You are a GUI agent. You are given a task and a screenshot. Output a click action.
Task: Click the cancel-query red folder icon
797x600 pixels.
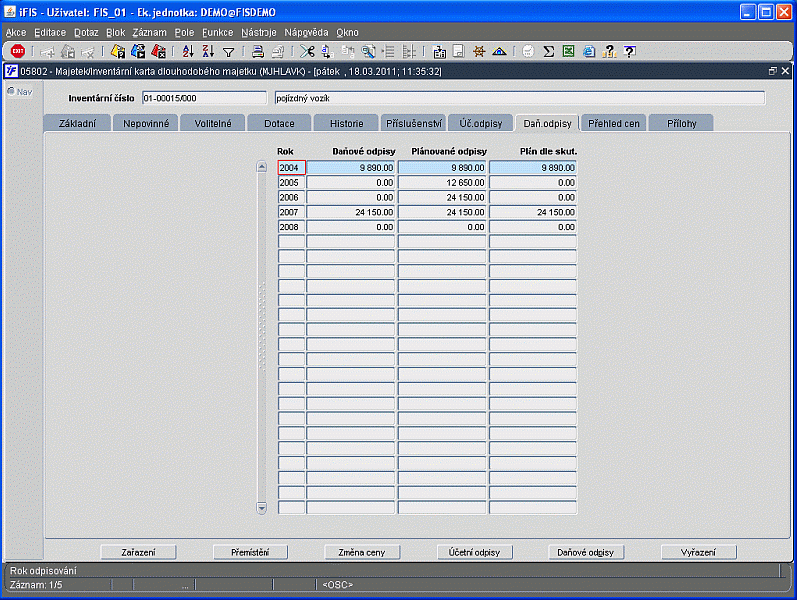[x=158, y=51]
